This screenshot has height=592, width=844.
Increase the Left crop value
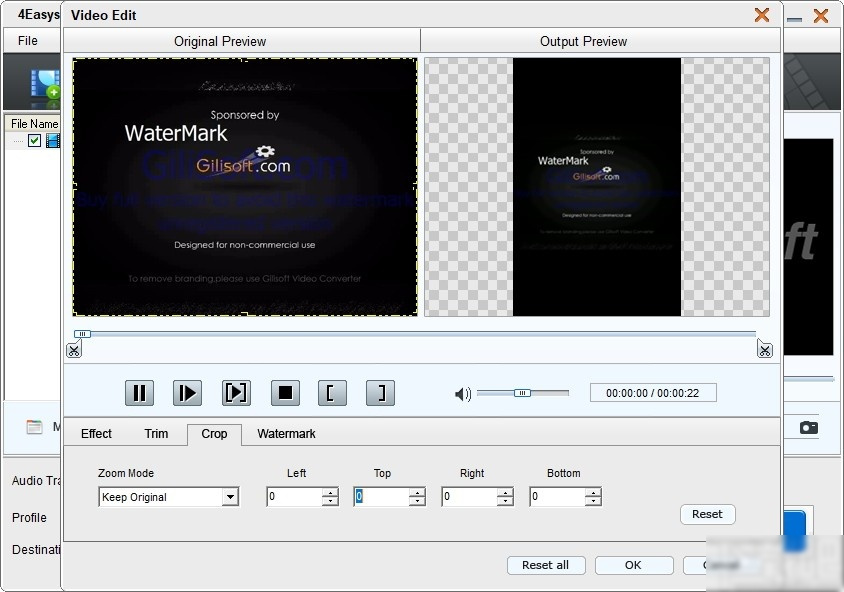pos(330,492)
